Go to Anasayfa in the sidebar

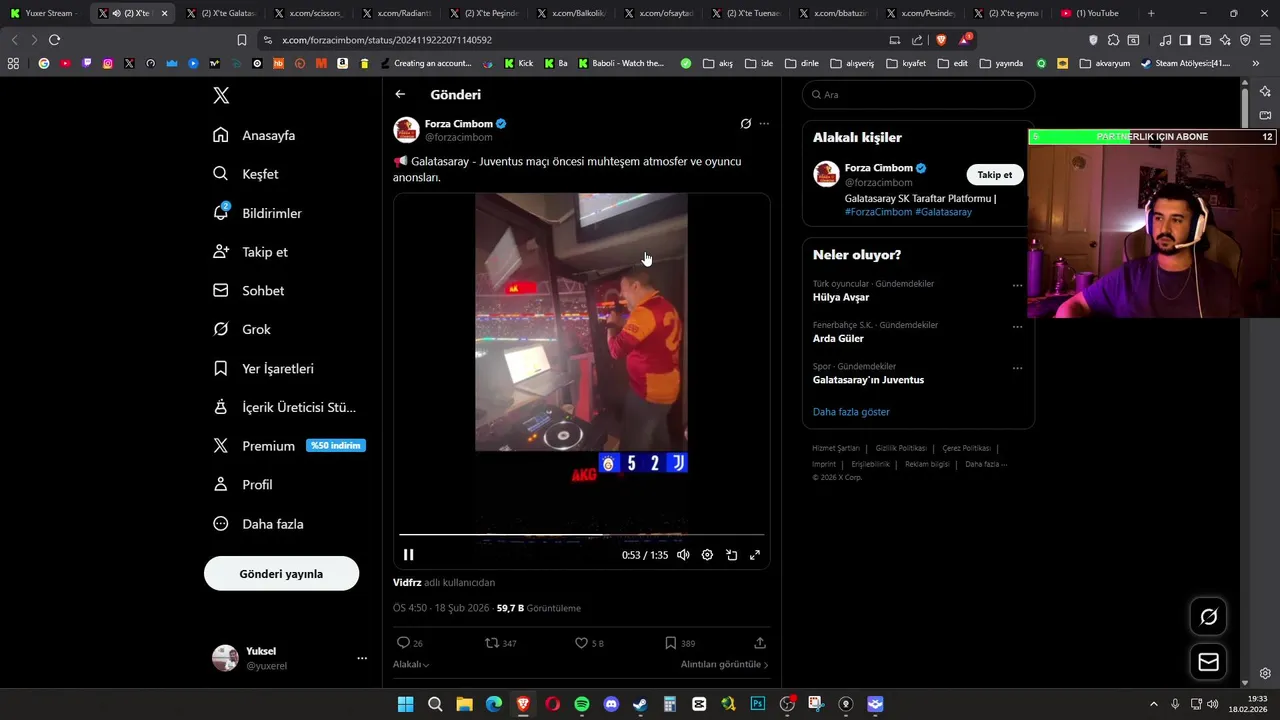pyautogui.click(x=254, y=135)
